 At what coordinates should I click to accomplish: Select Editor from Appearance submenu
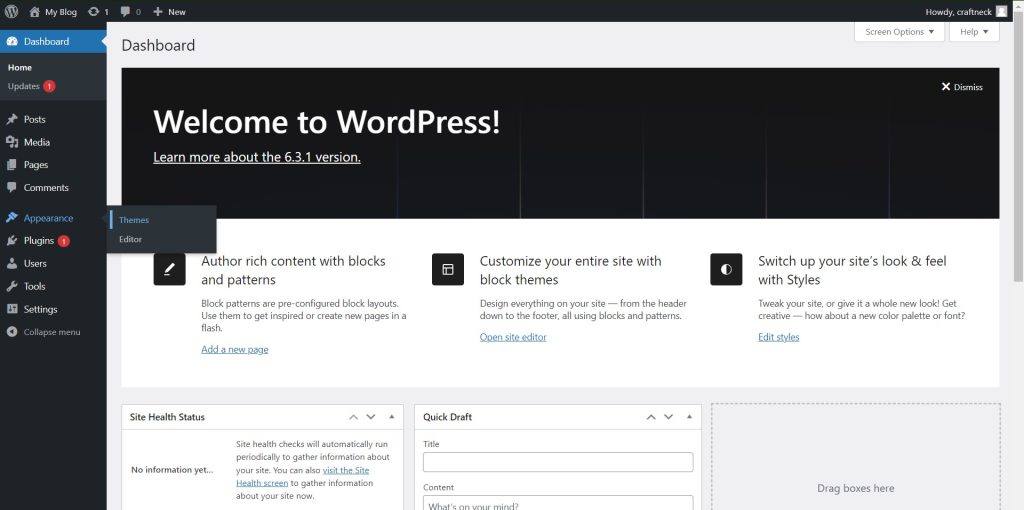tap(131, 239)
